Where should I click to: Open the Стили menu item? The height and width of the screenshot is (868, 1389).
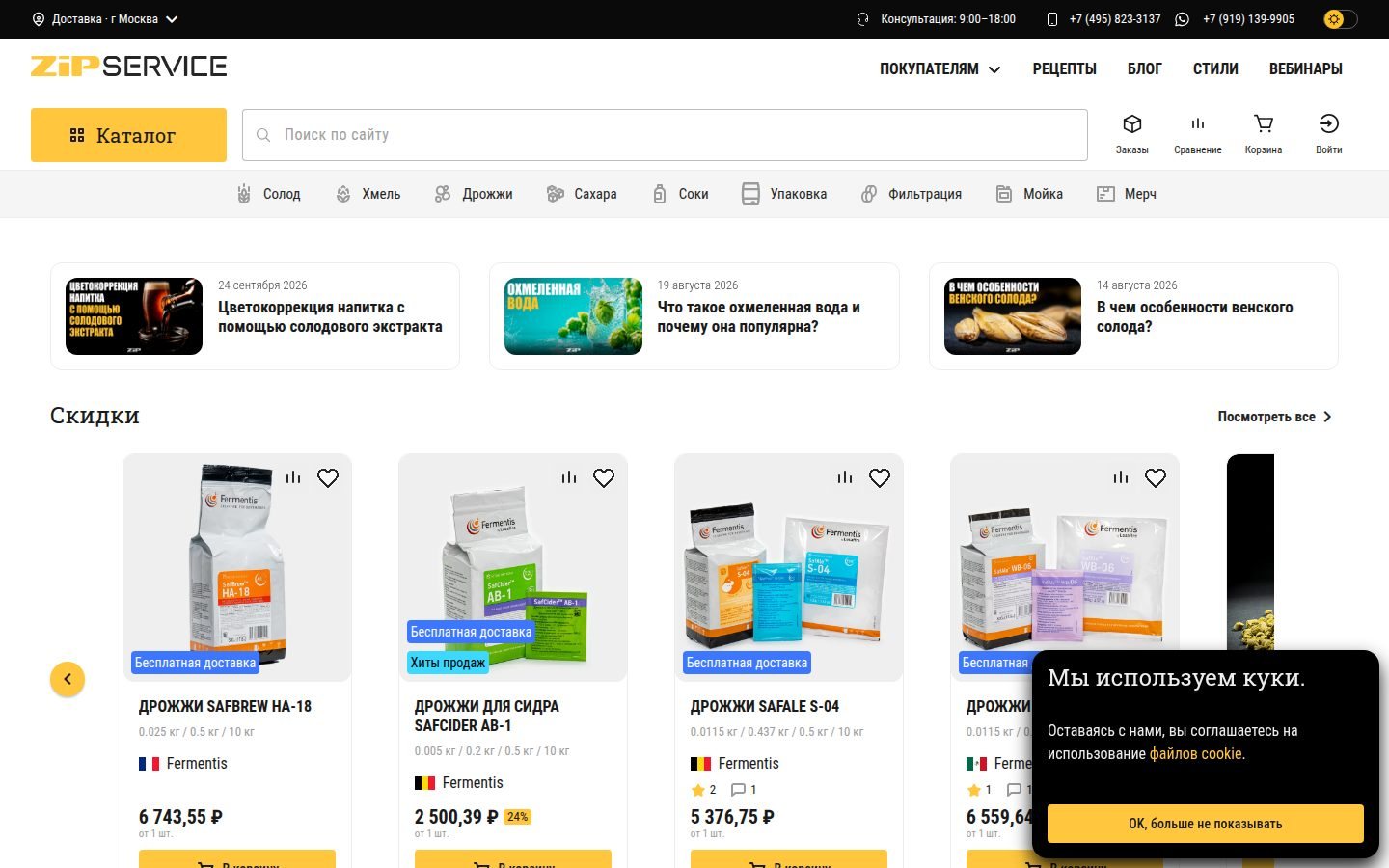(1215, 68)
